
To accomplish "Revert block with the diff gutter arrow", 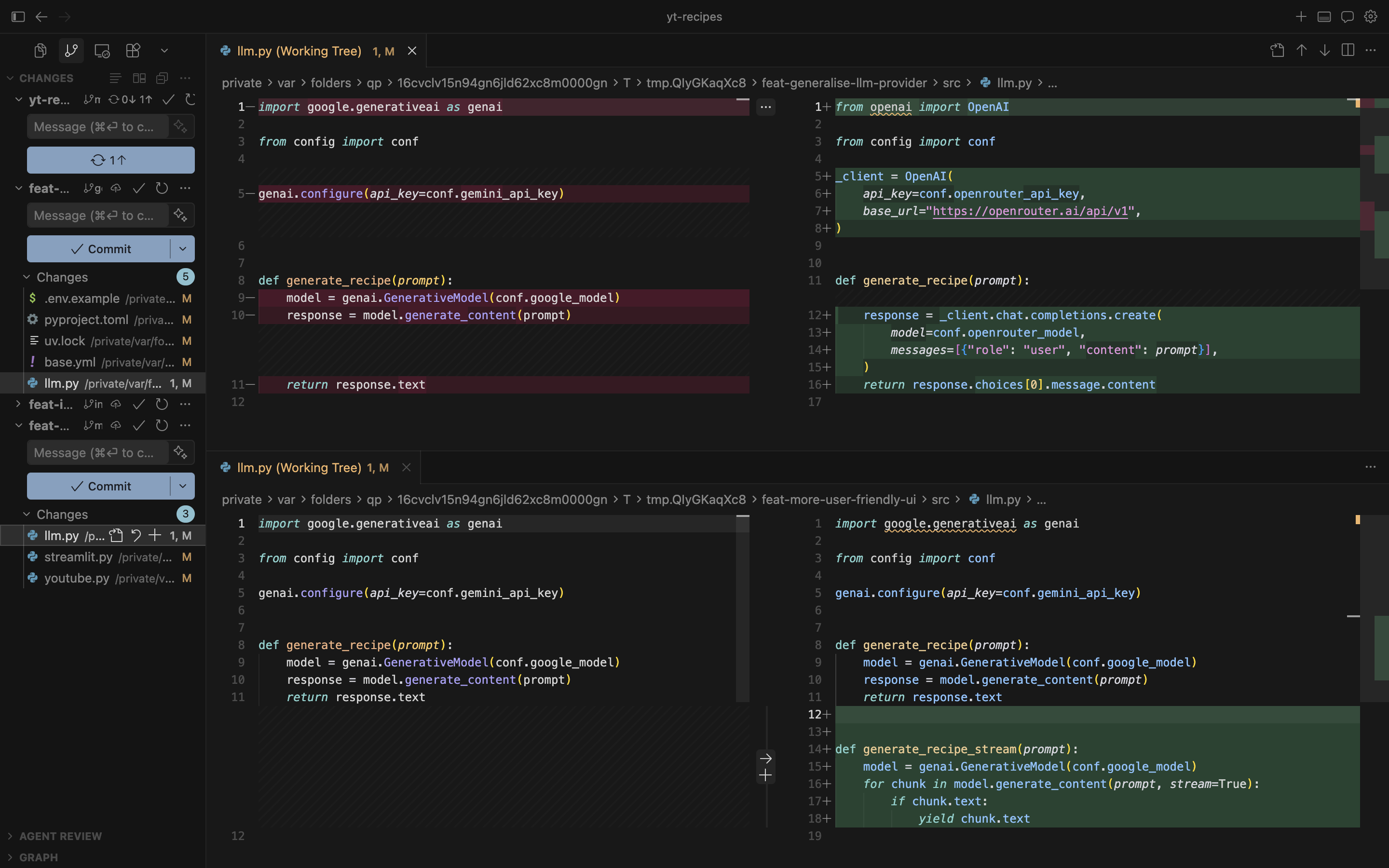I will (766, 759).
